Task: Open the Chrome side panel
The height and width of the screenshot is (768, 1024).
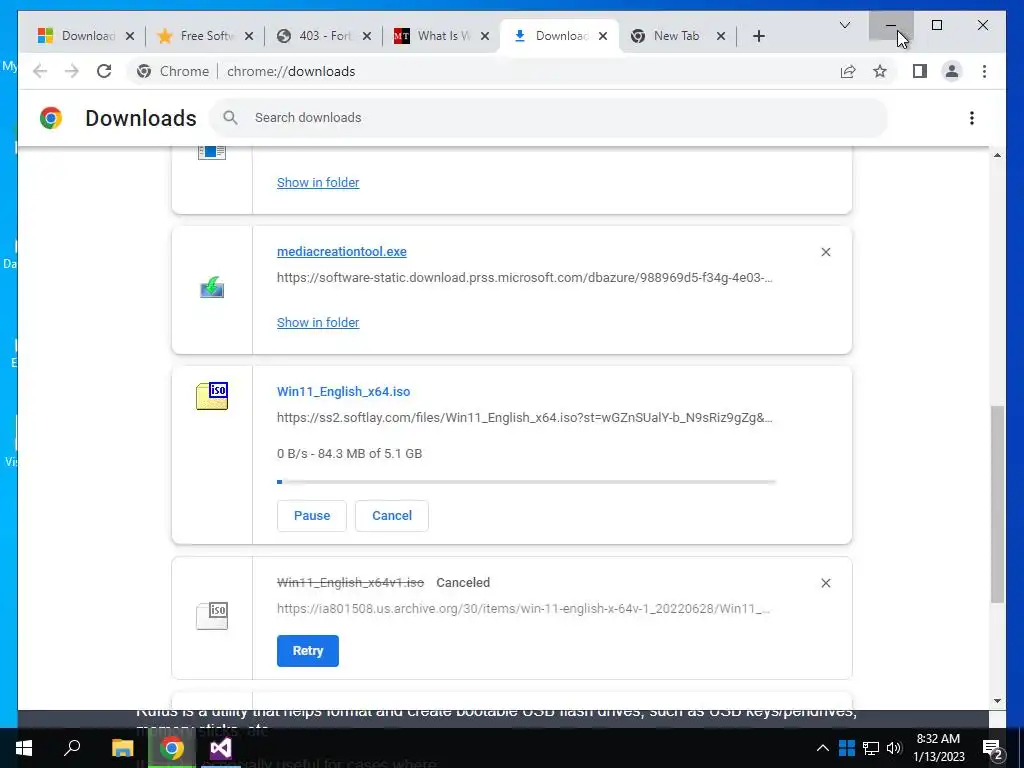Action: tap(920, 71)
